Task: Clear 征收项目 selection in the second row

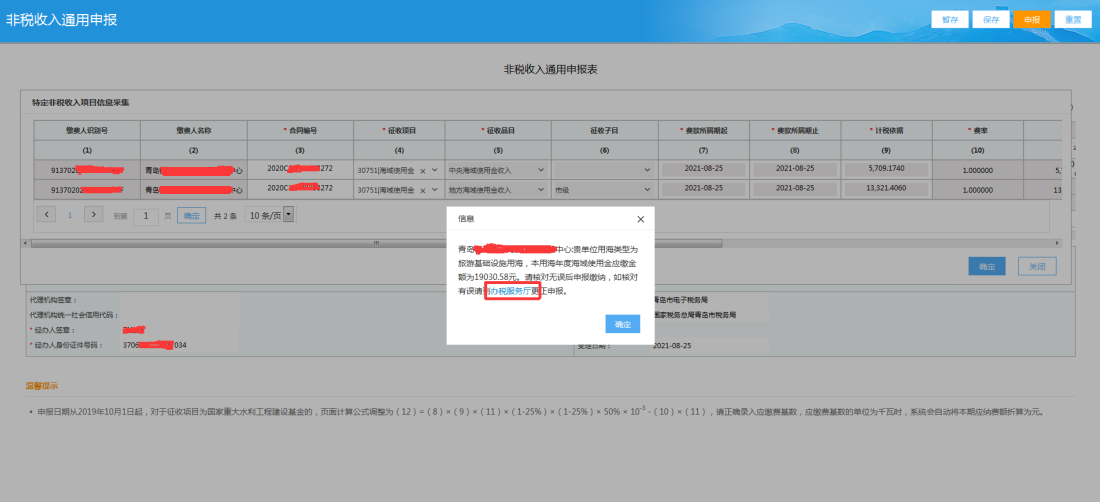Action: [x=422, y=189]
